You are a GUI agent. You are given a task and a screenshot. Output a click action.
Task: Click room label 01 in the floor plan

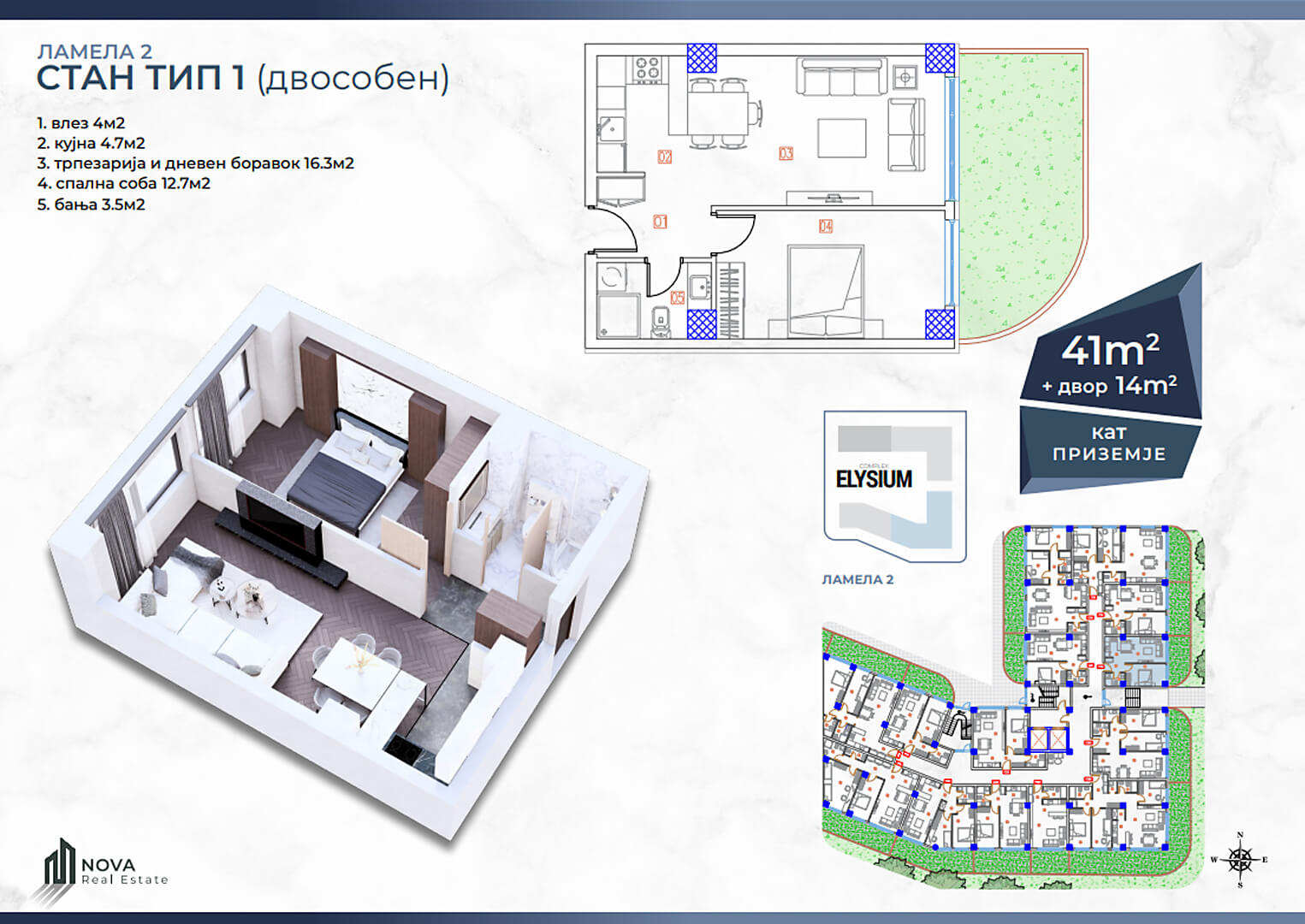(660, 222)
